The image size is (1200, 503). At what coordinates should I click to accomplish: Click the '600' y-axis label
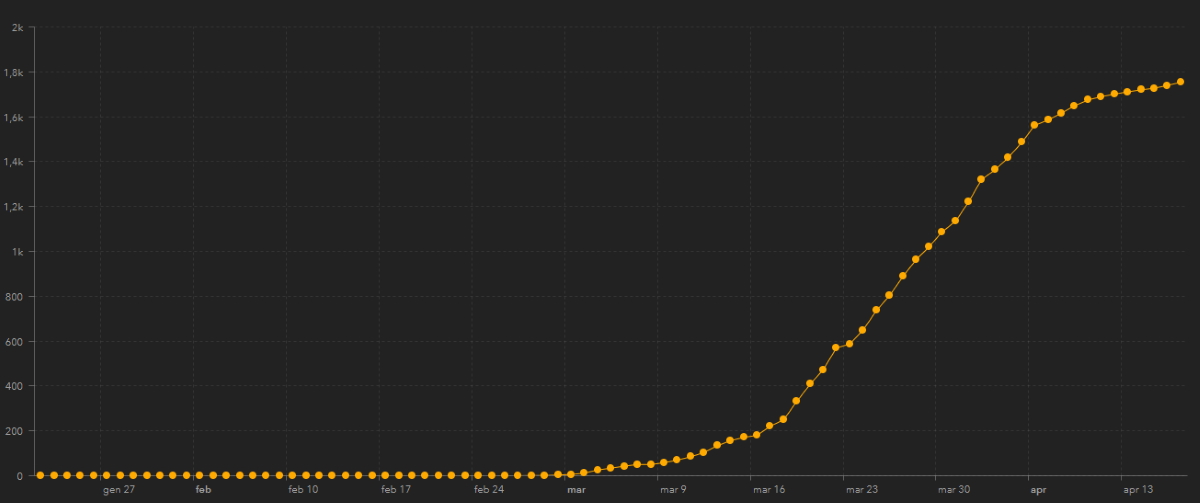15,342
